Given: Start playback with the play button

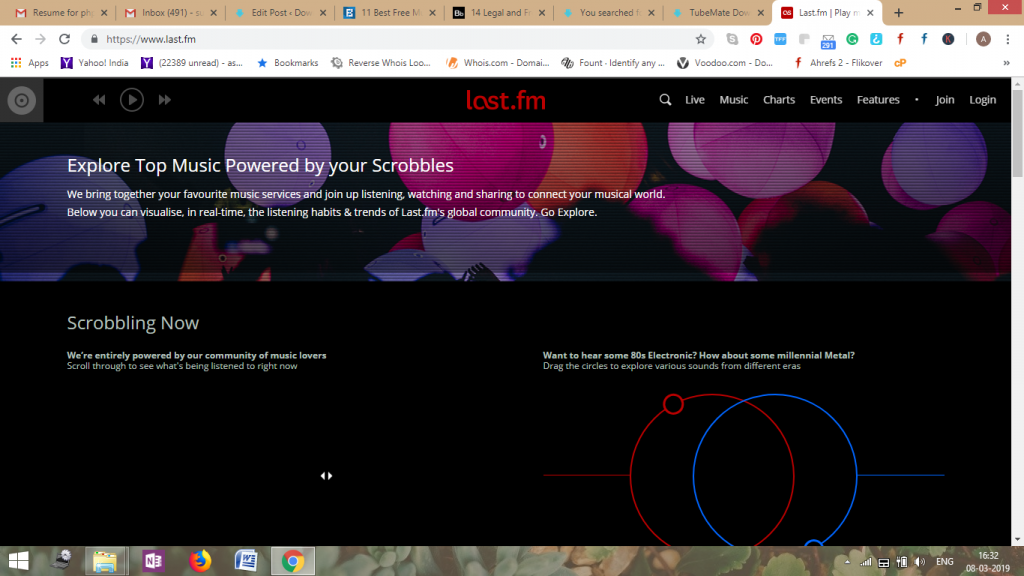Looking at the screenshot, I should pyautogui.click(x=132, y=100).
